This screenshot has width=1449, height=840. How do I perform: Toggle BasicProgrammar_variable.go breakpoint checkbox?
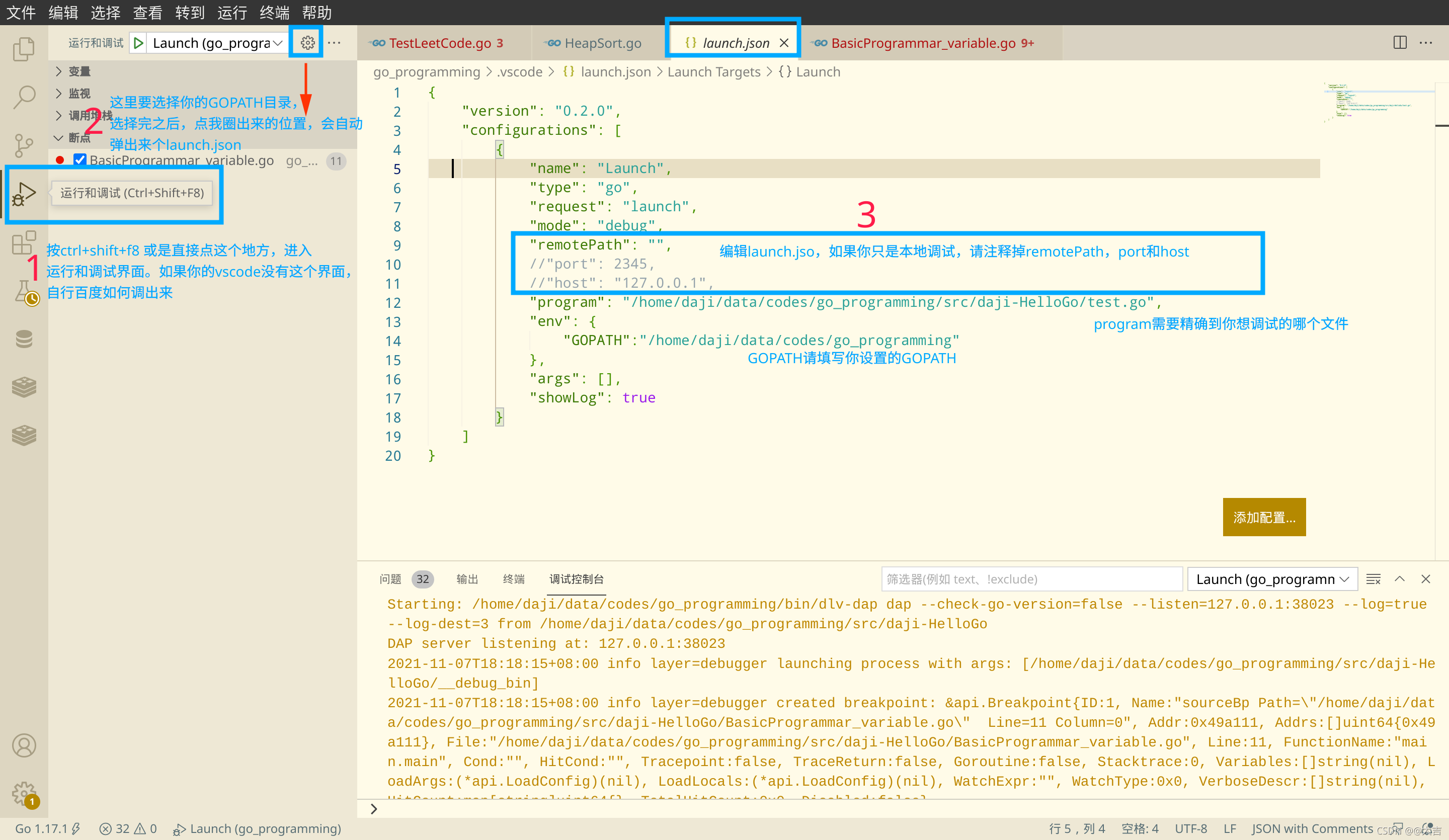pos(80,160)
